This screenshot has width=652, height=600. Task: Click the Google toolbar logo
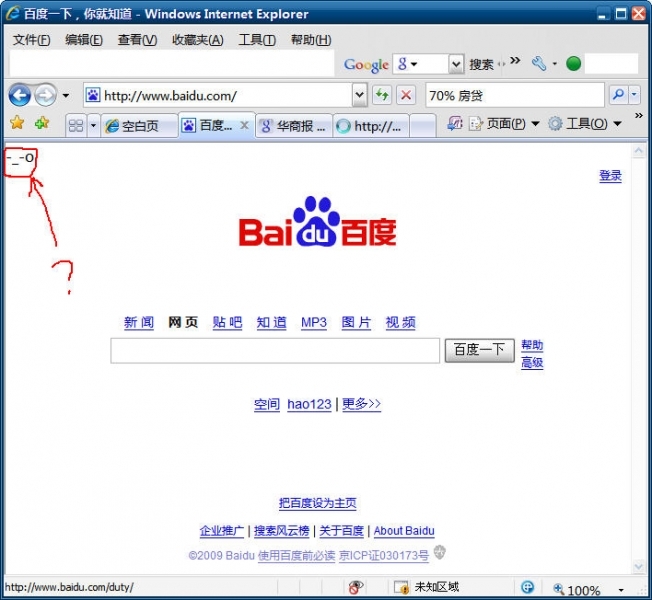[366, 64]
